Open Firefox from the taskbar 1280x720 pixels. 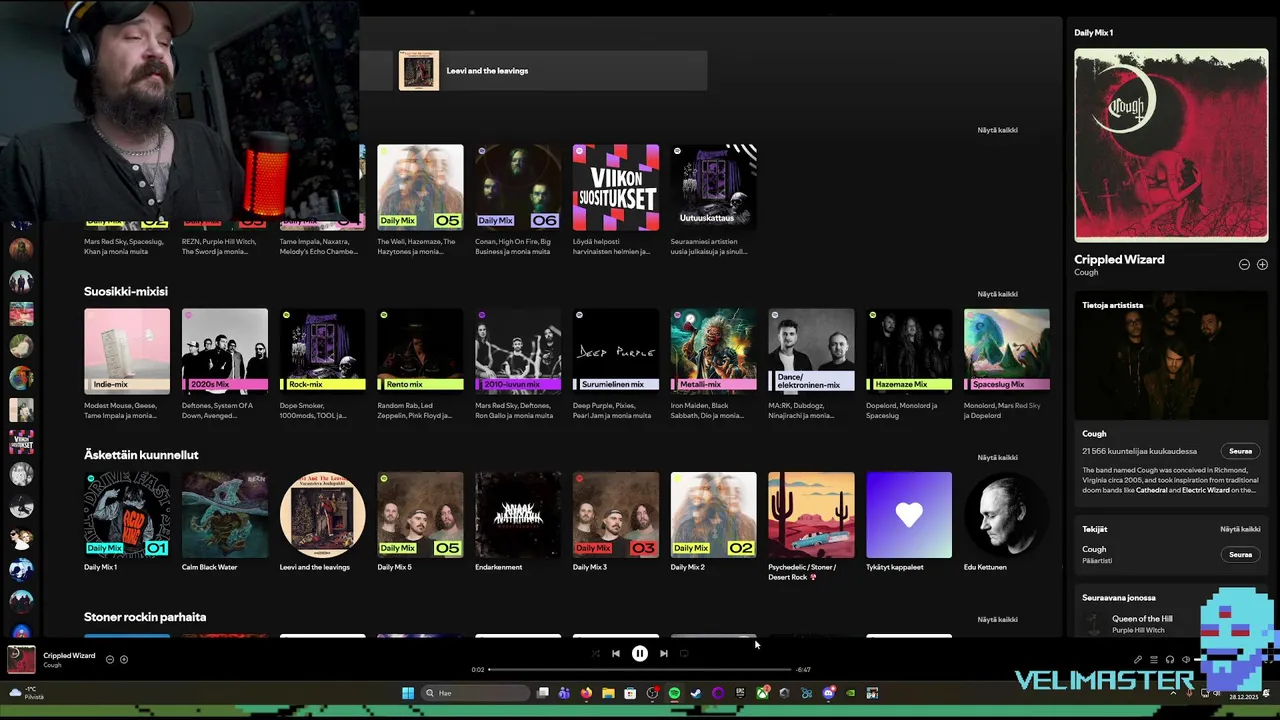pos(586,693)
